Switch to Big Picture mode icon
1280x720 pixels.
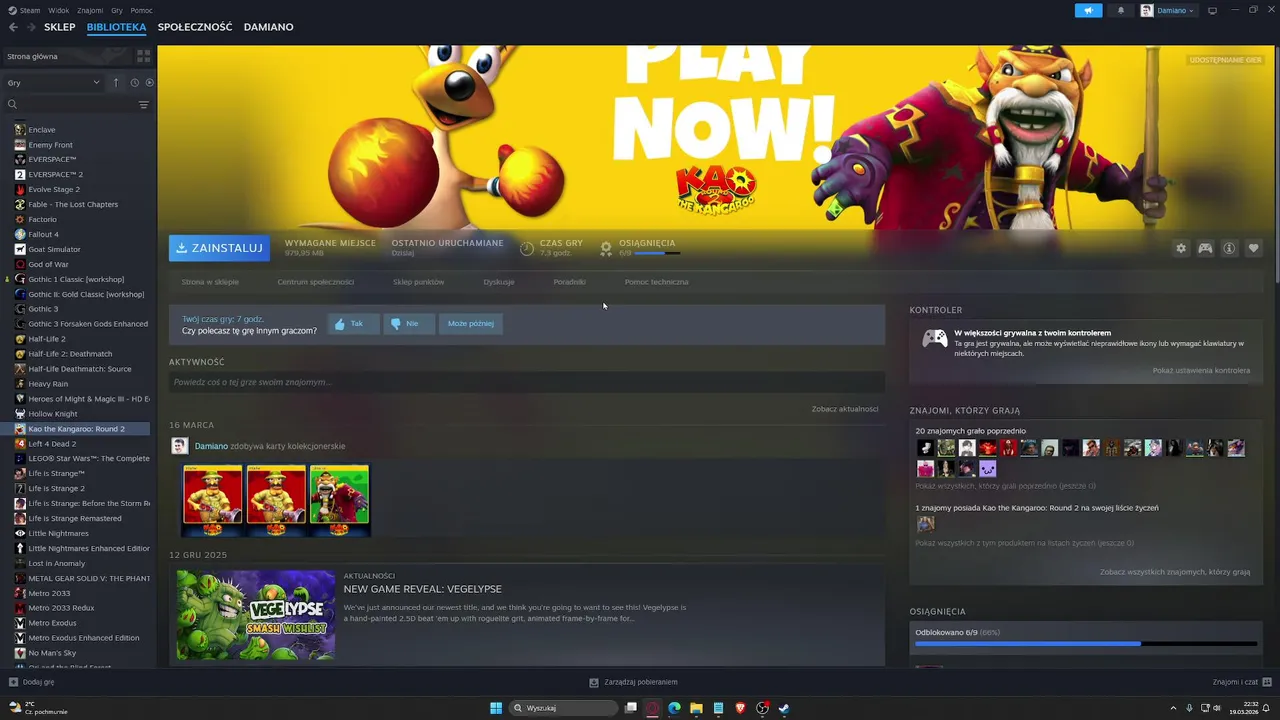pos(1212,10)
